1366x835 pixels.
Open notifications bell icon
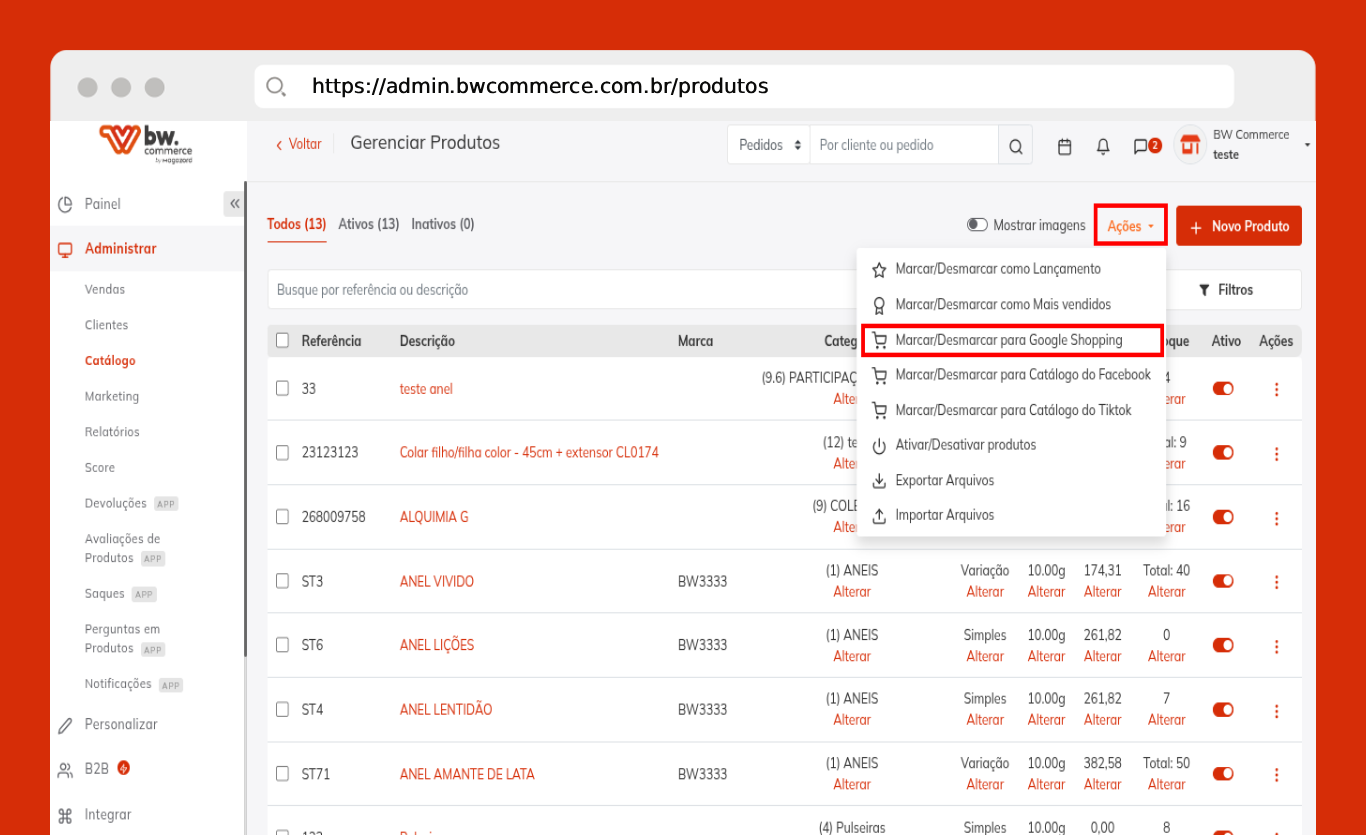pos(1103,146)
